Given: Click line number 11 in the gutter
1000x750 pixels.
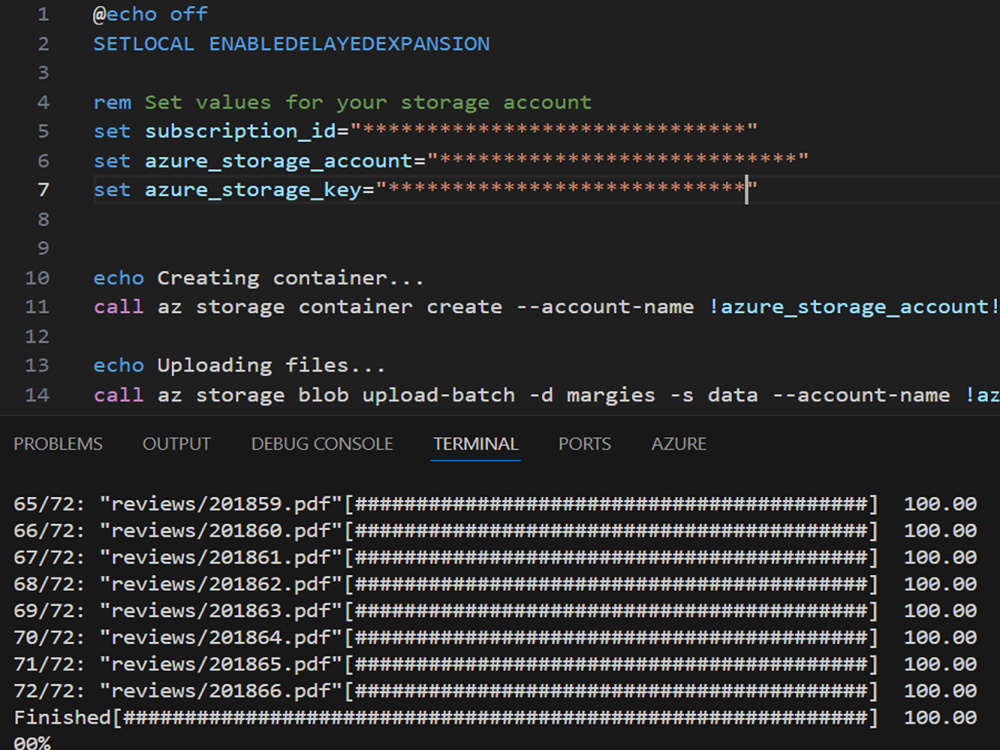Looking at the screenshot, I should [x=37, y=307].
